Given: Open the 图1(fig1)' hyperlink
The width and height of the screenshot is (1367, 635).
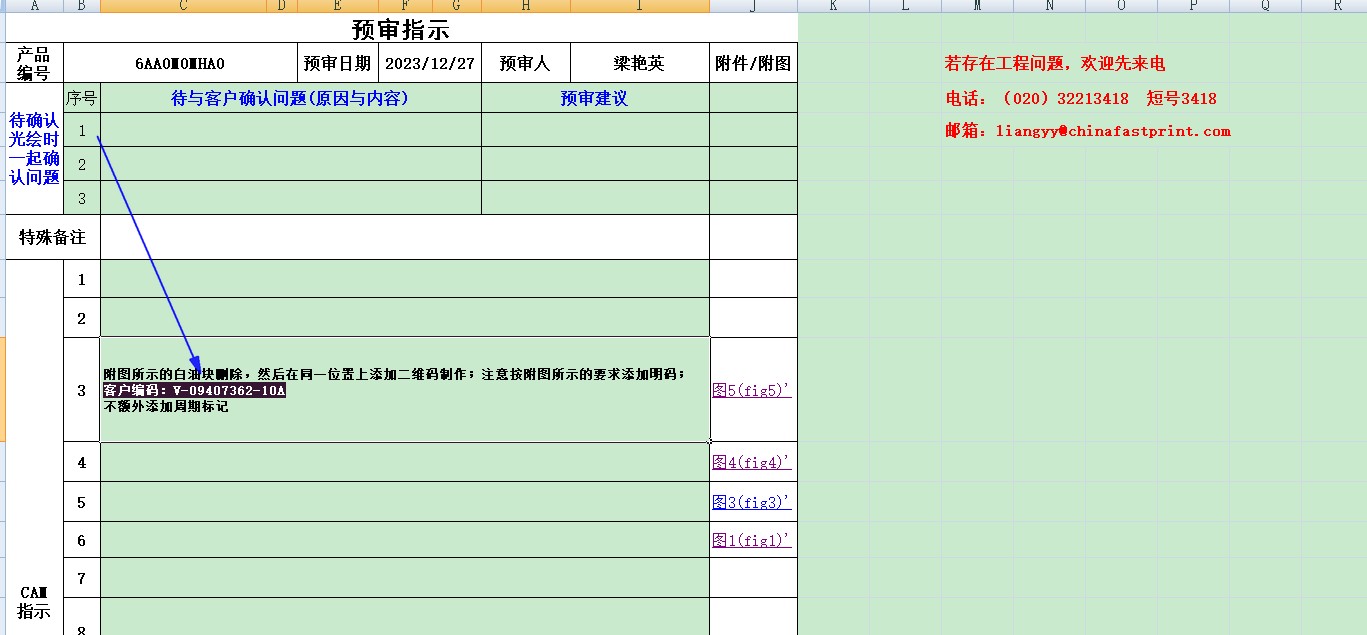Looking at the screenshot, I should (751, 540).
